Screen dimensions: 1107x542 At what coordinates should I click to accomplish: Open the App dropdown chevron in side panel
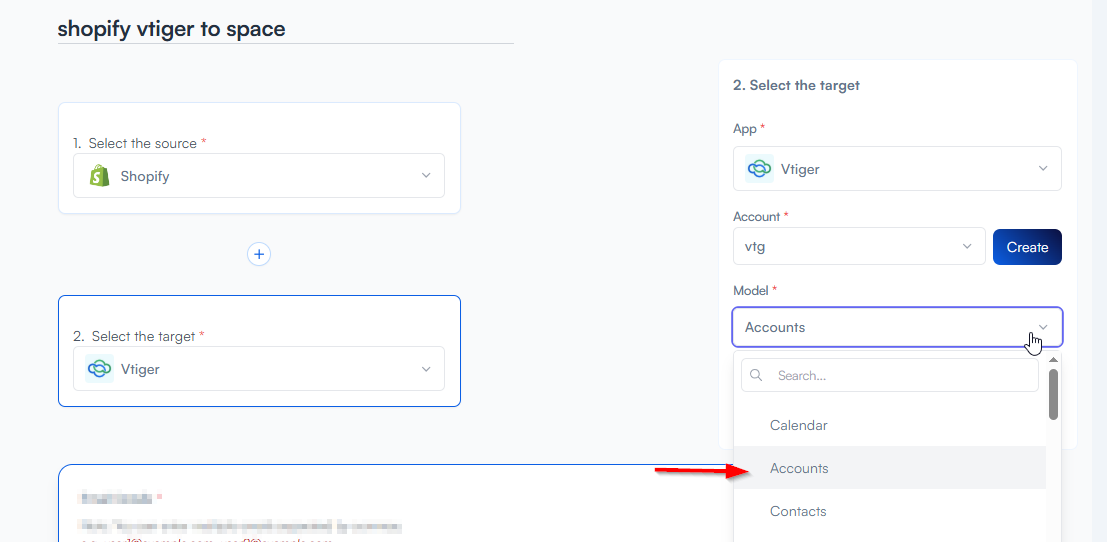tap(1043, 169)
